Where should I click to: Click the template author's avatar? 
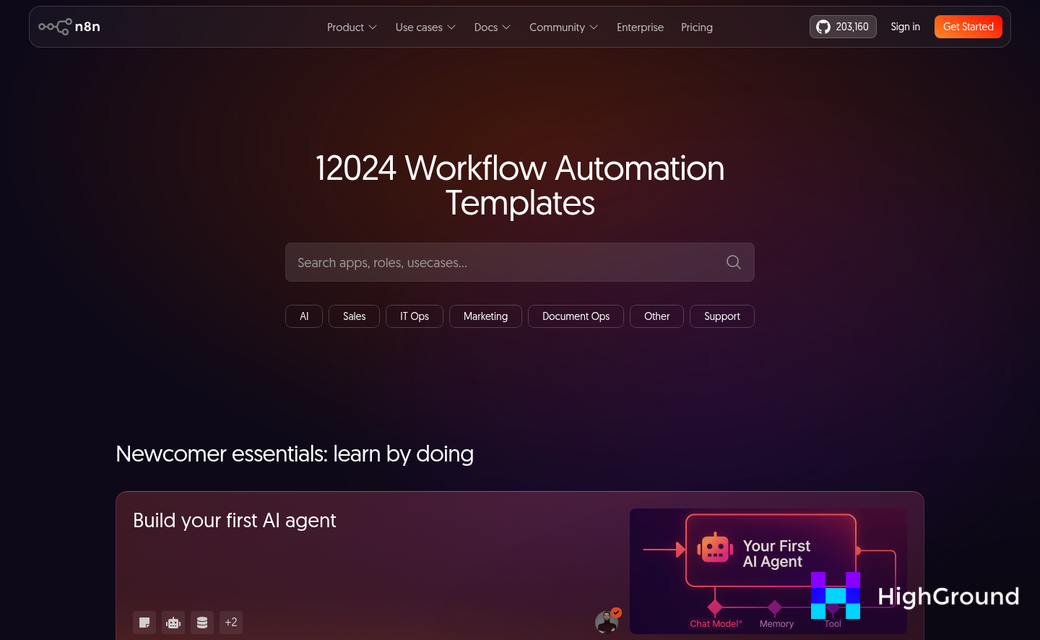[607, 621]
